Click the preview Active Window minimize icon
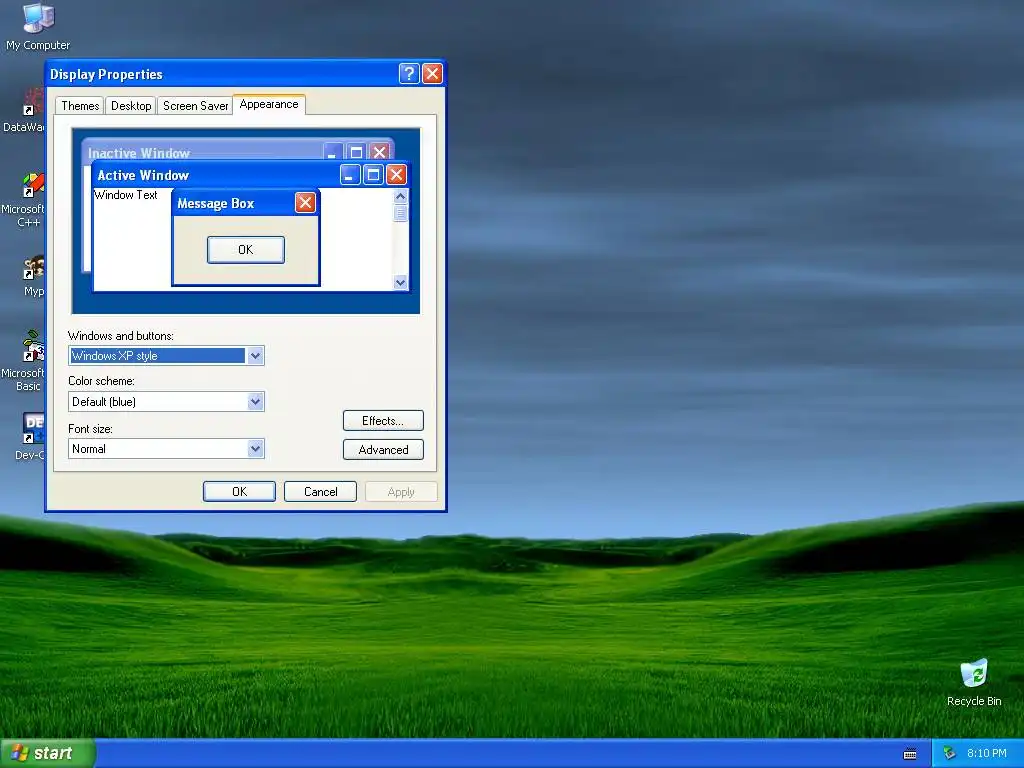The width and height of the screenshot is (1024, 768). 350,174
